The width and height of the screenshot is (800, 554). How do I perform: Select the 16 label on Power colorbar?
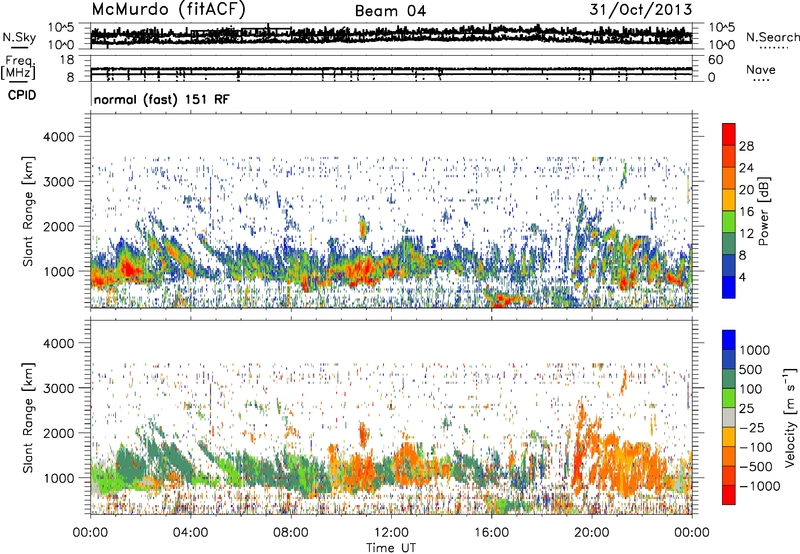point(746,212)
